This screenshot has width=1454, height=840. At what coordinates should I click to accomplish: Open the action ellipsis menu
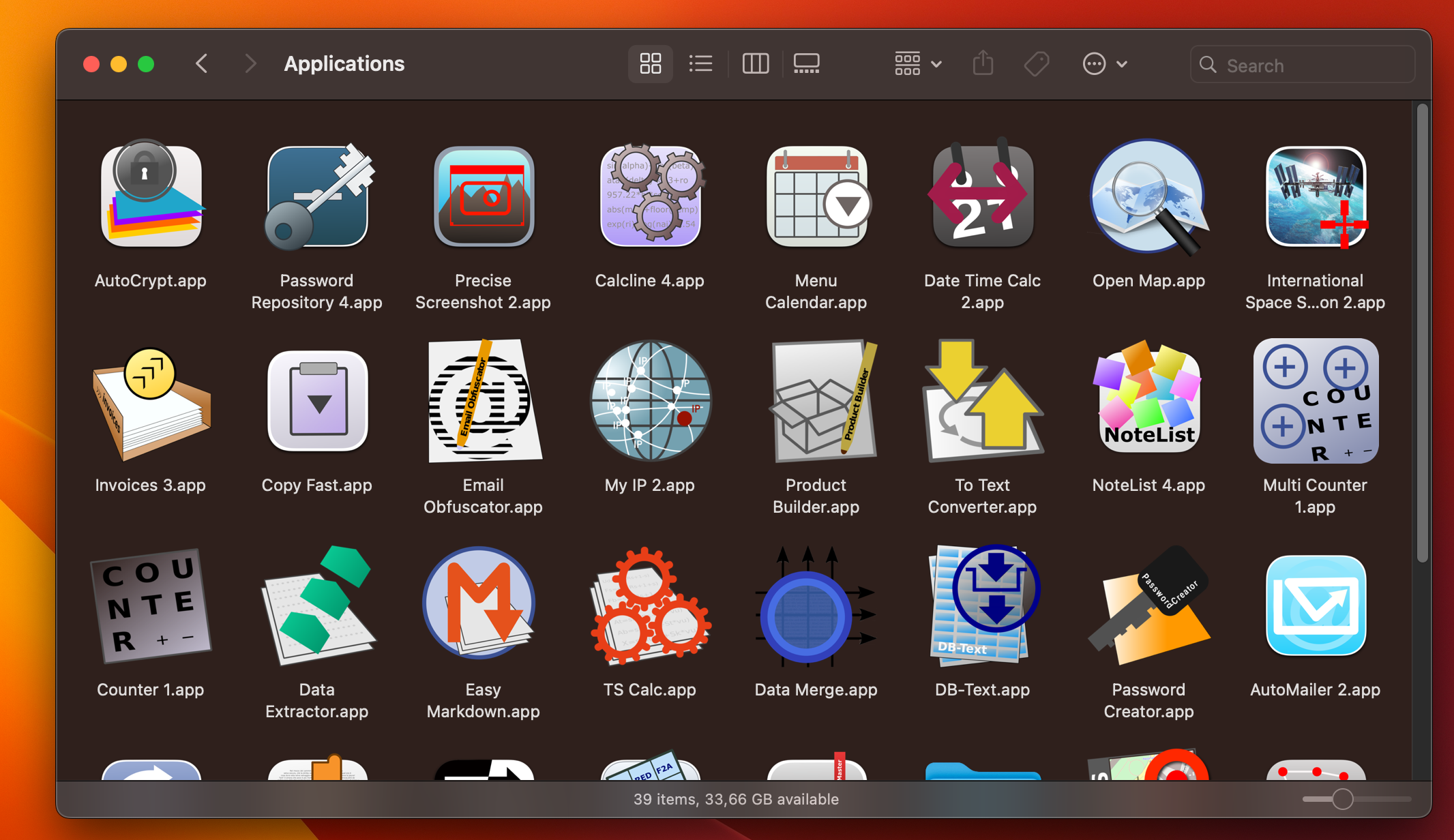click(x=1105, y=64)
